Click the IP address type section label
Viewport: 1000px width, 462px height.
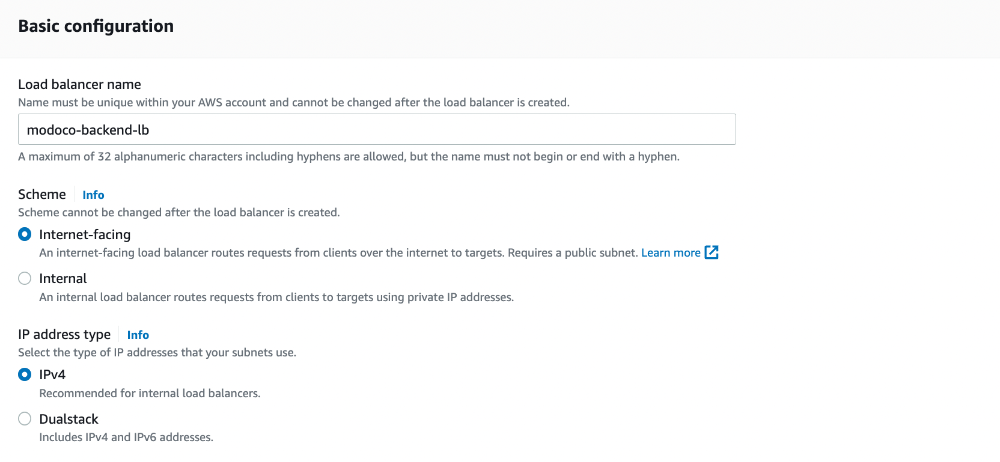64,334
